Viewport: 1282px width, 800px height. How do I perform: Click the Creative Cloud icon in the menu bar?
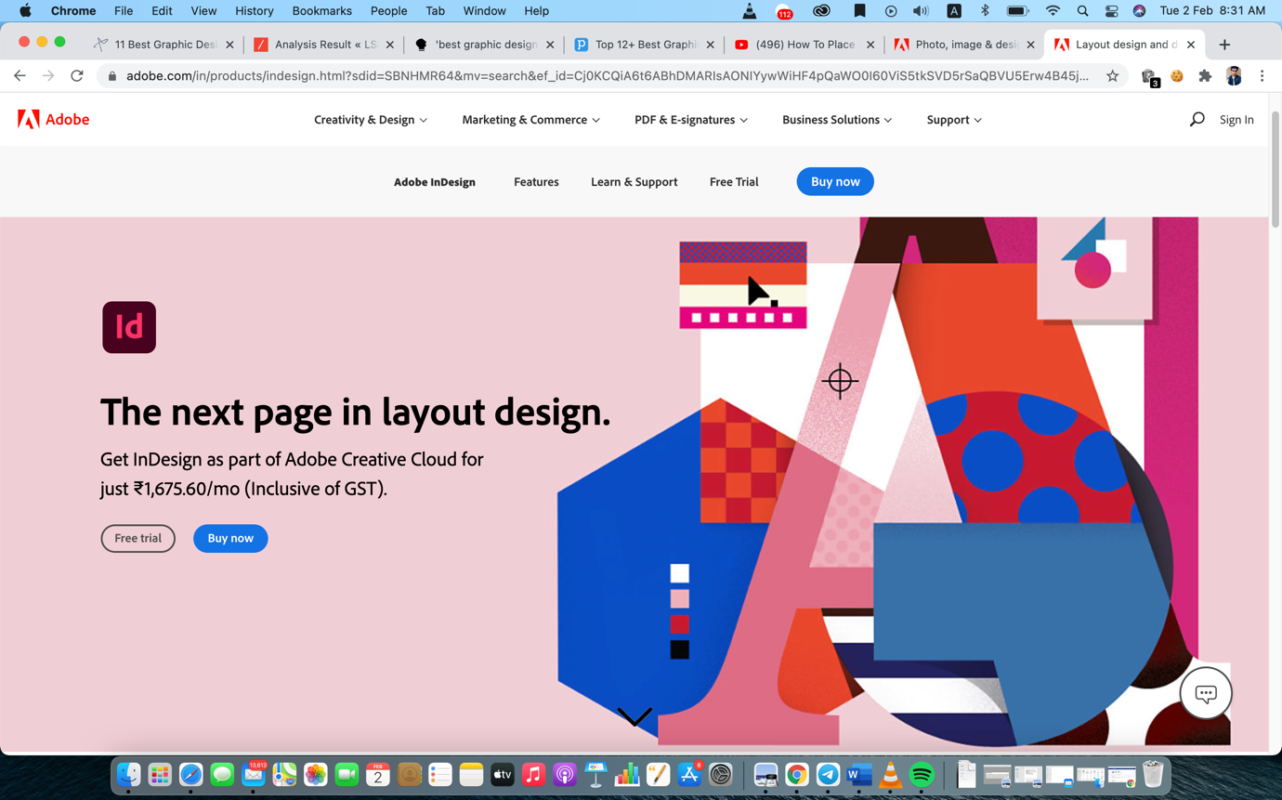click(821, 11)
